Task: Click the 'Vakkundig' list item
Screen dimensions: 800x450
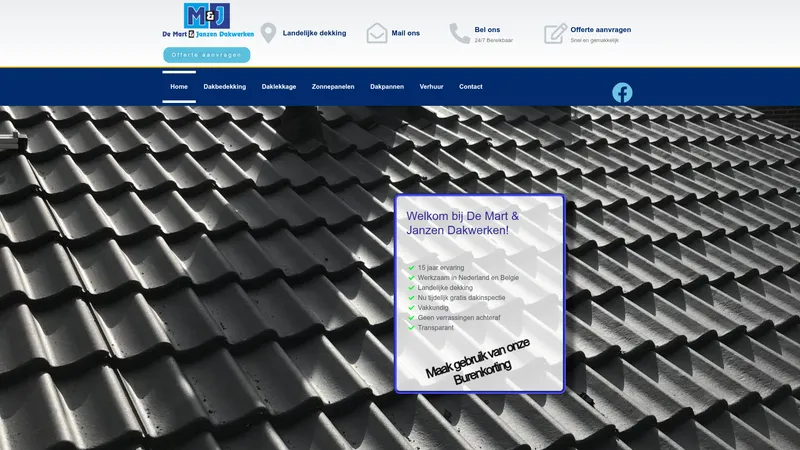Action: (x=433, y=308)
